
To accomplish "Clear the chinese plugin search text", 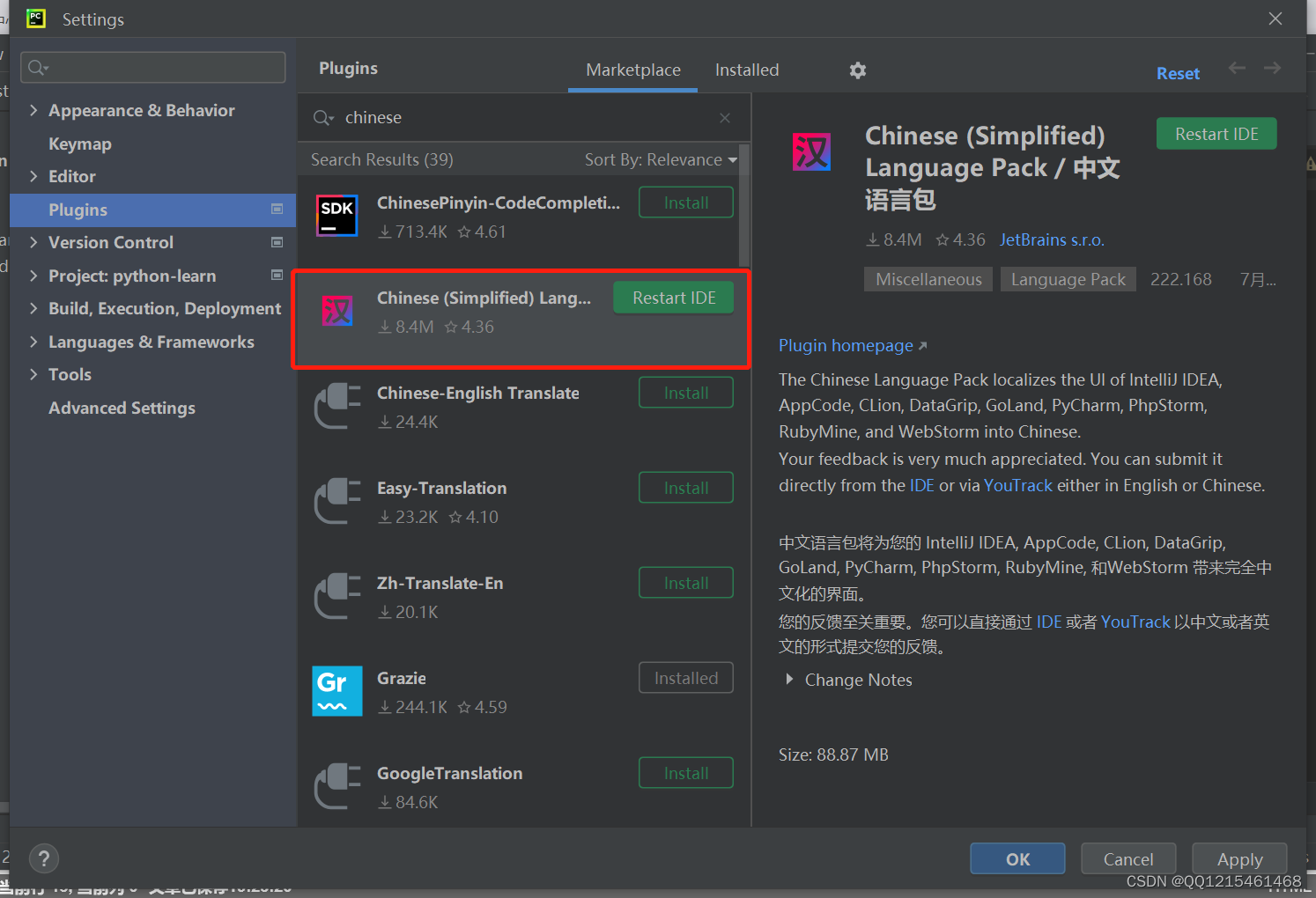I will [725, 118].
